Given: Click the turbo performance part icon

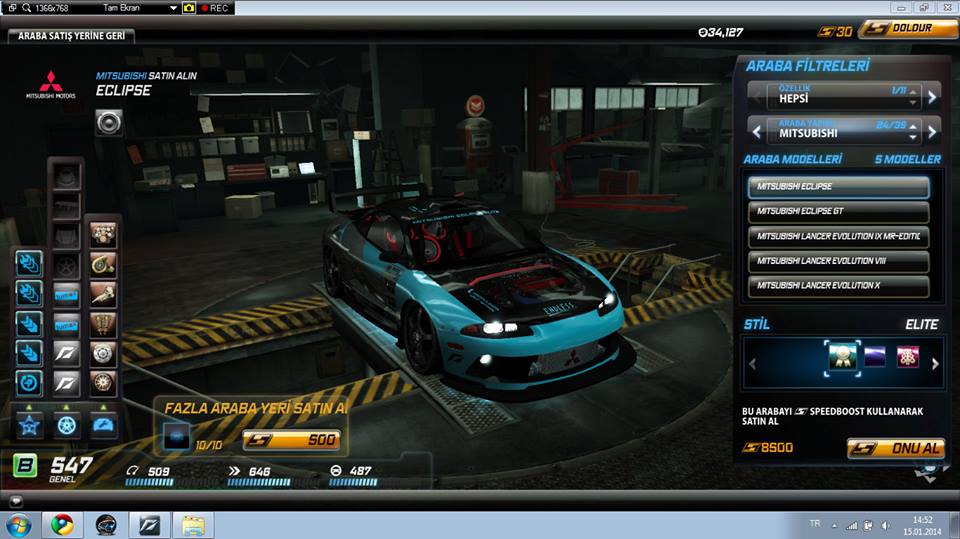Looking at the screenshot, I should [103, 264].
